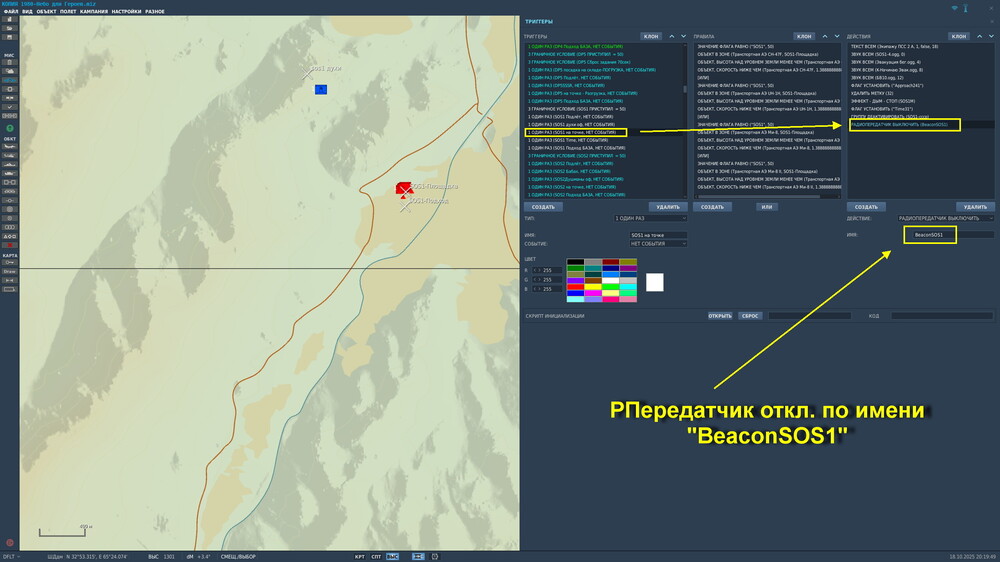Click the red X delete icon
1000x562 pixels.
[x=10, y=245]
